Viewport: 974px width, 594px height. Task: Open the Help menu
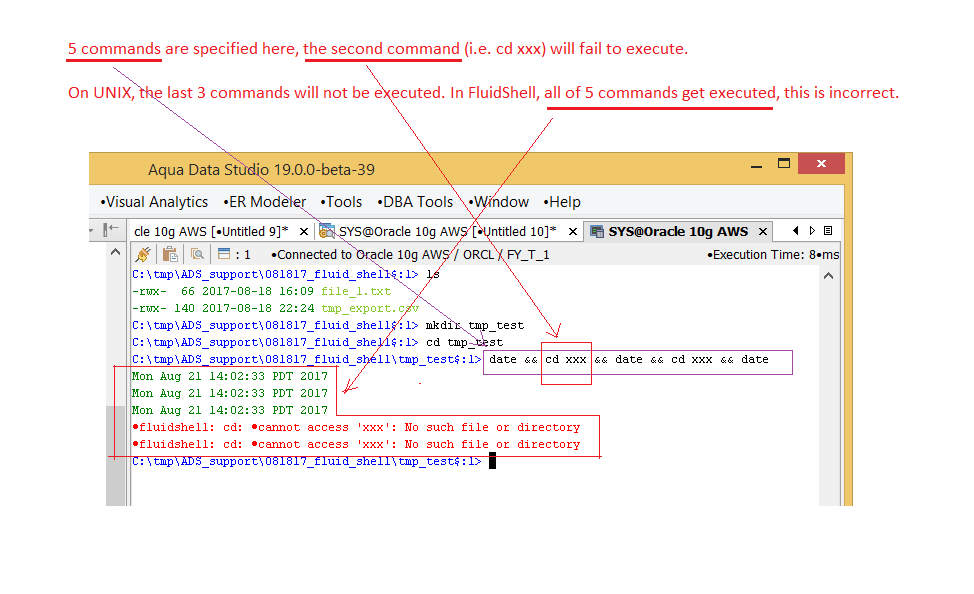(562, 202)
